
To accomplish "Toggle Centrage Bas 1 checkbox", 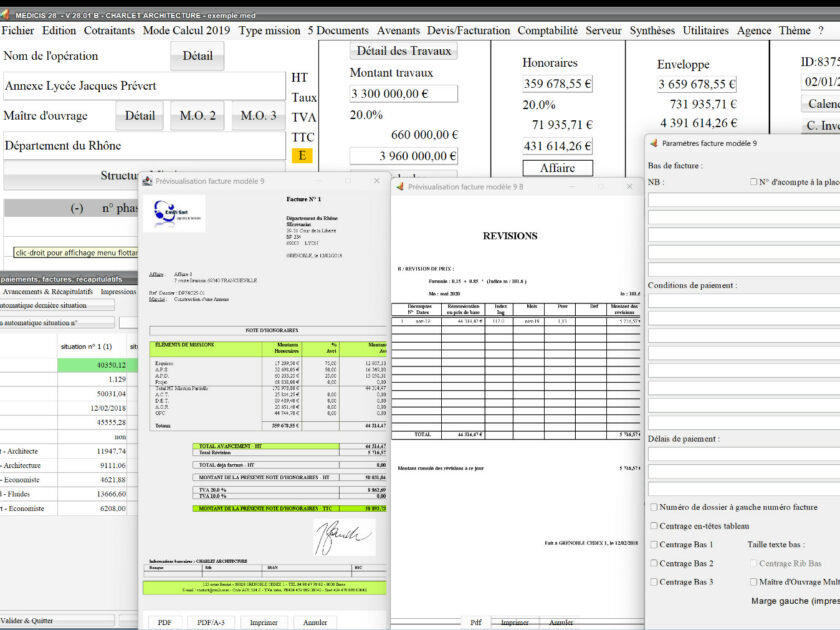I will click(x=654, y=544).
